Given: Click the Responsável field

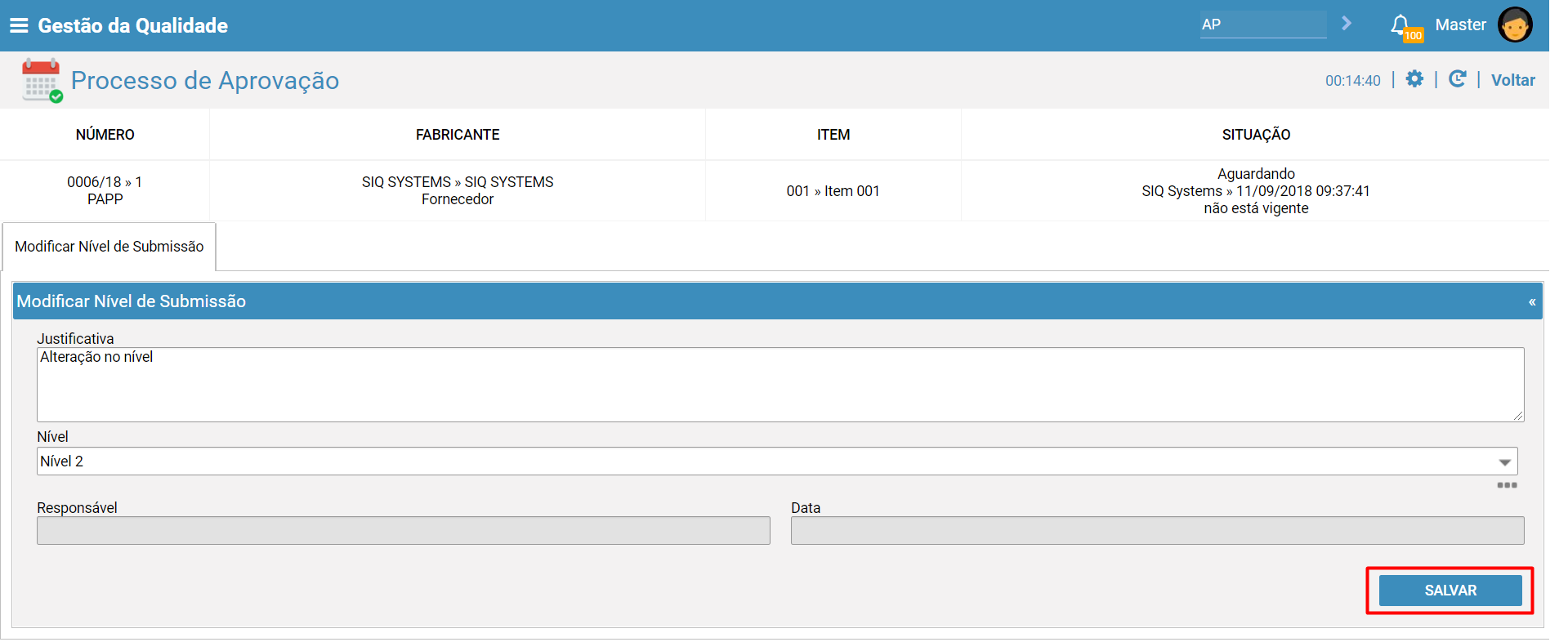Looking at the screenshot, I should pyautogui.click(x=404, y=530).
